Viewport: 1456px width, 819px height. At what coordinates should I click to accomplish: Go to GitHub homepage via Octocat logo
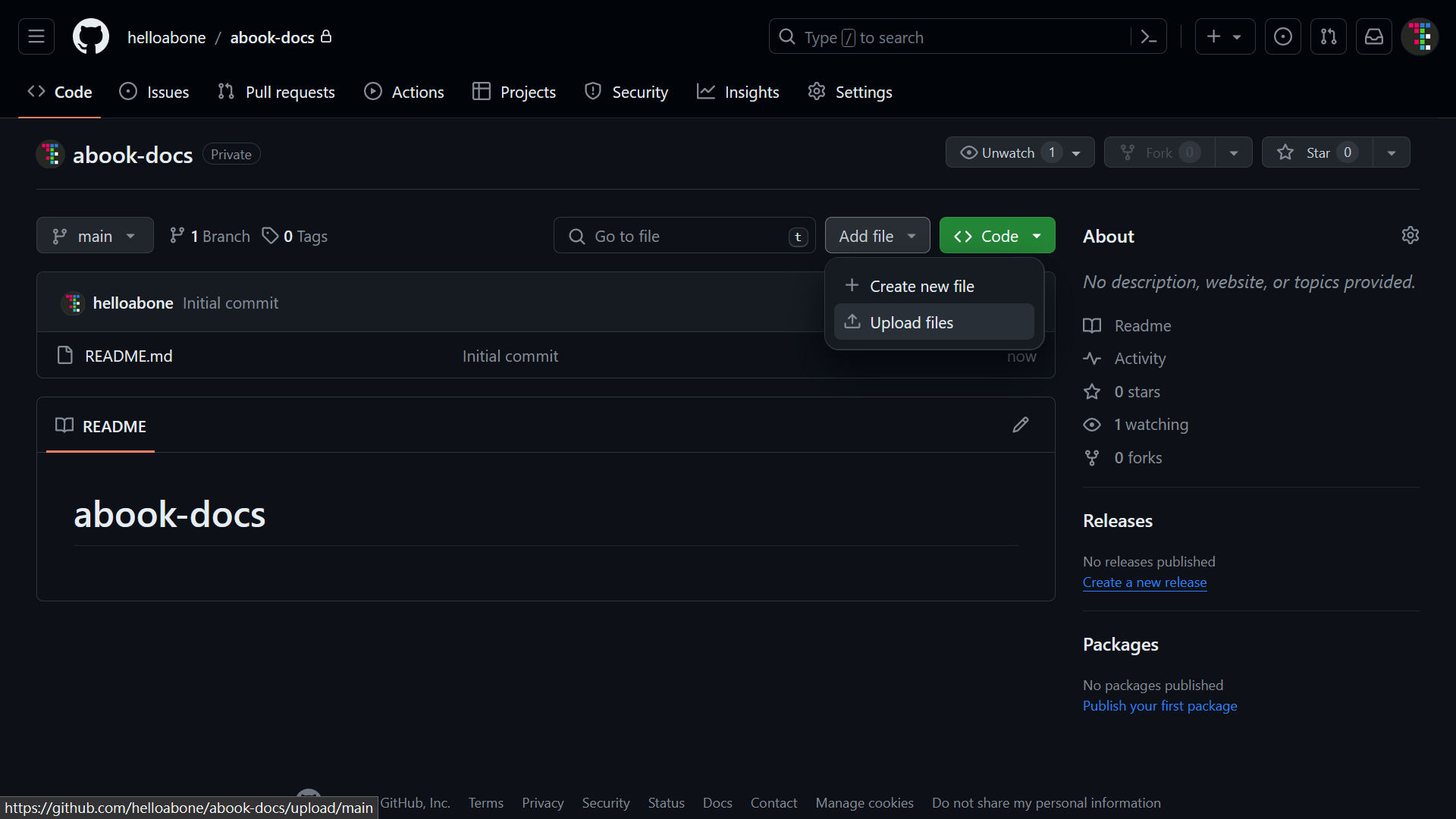coord(91,36)
